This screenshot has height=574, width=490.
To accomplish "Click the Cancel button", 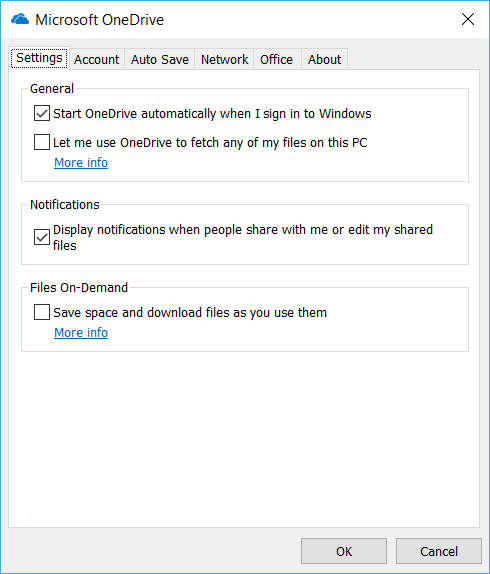I will [x=438, y=551].
